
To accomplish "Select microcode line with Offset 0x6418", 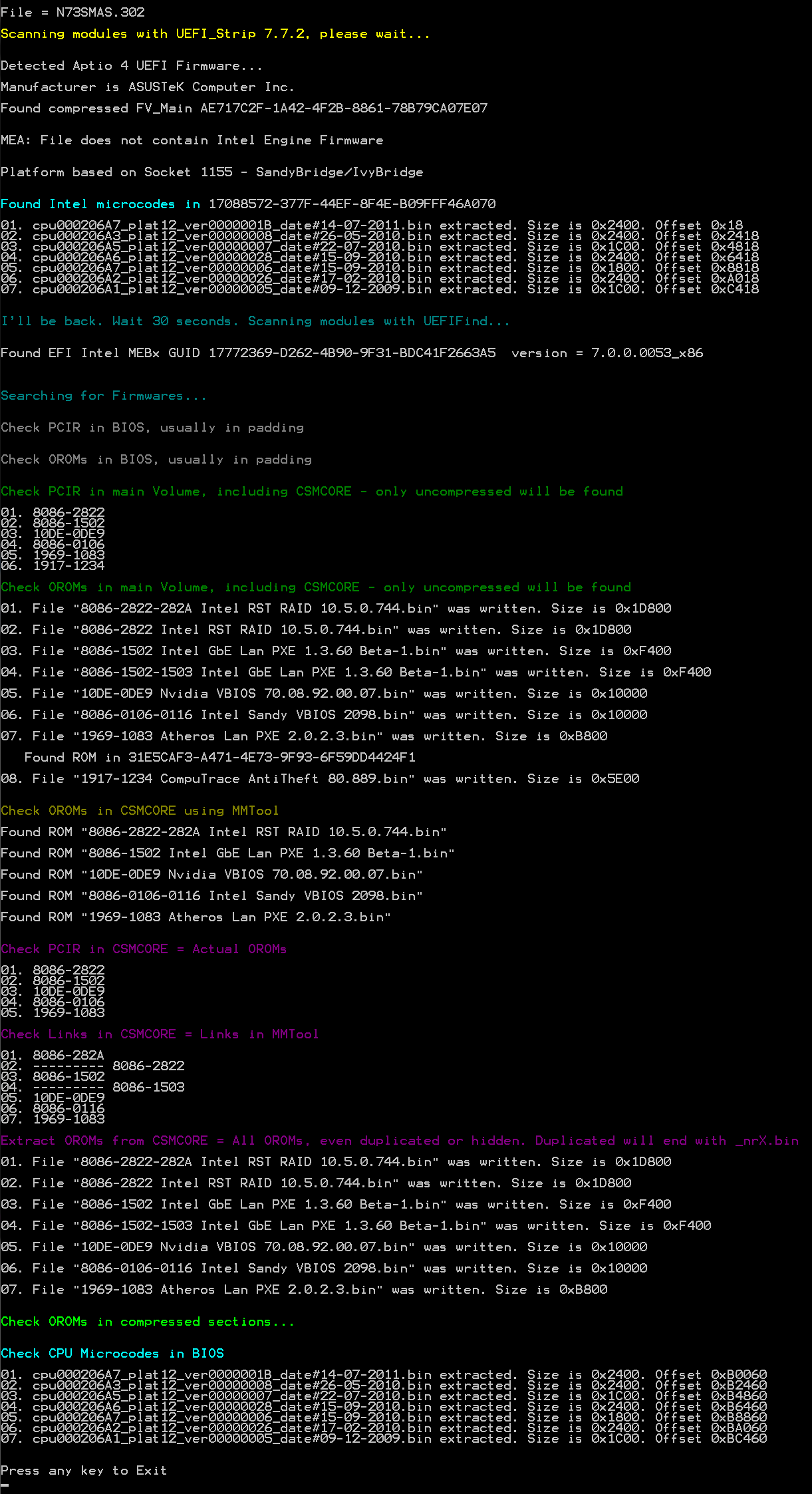I will pyautogui.click(x=380, y=257).
